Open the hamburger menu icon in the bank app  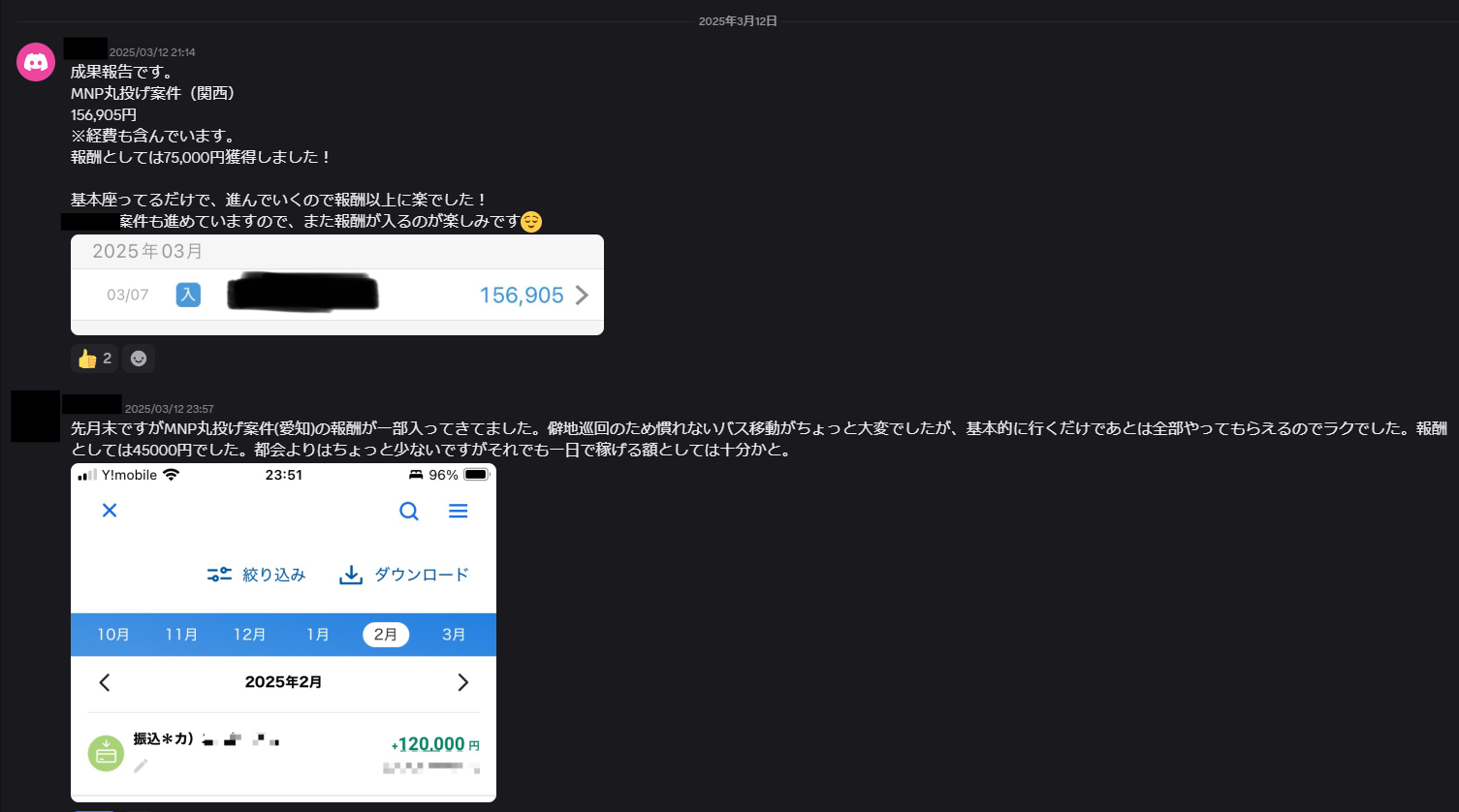tap(459, 511)
